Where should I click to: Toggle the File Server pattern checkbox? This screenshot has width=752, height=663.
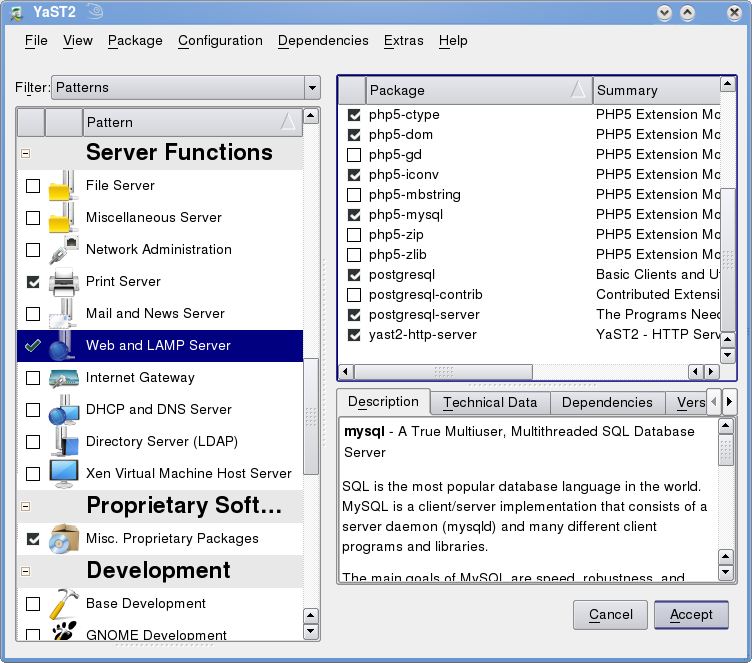point(33,186)
